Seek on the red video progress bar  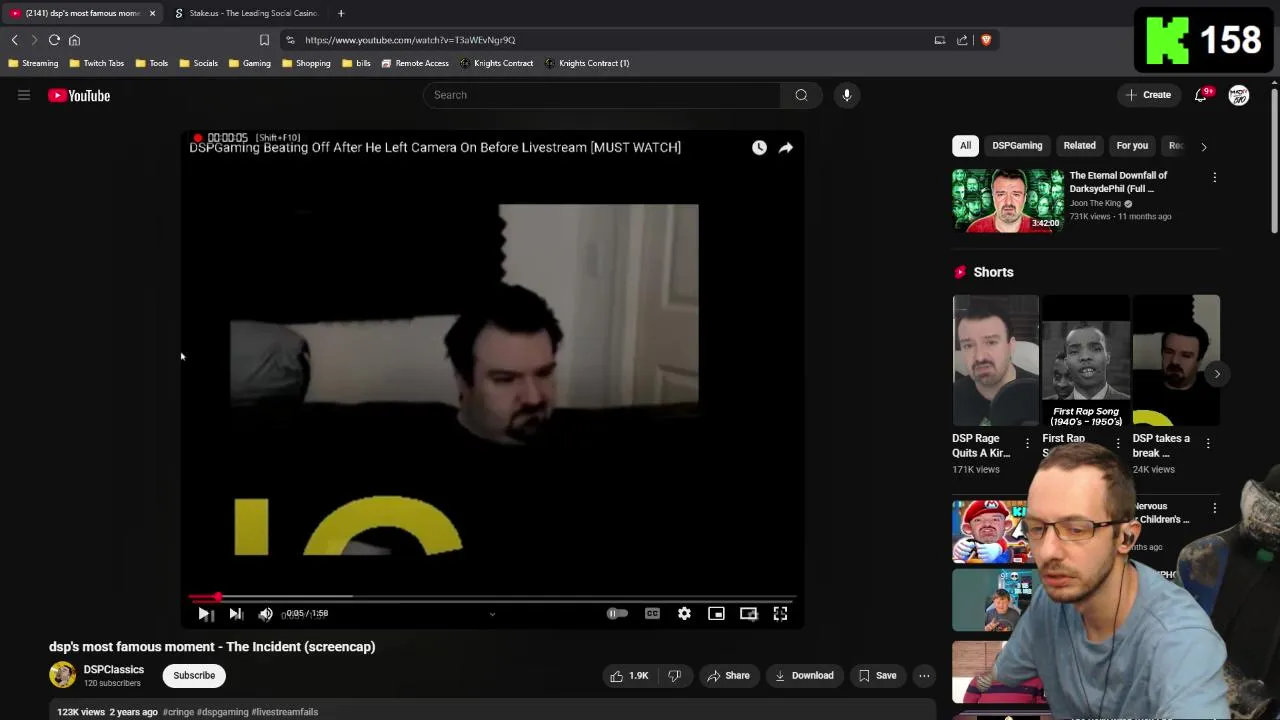tap(492, 597)
